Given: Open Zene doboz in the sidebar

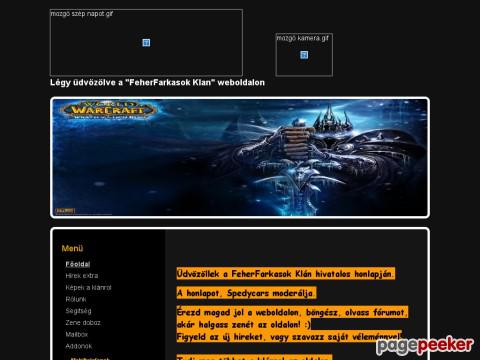Looking at the screenshot, I should coord(83,322).
